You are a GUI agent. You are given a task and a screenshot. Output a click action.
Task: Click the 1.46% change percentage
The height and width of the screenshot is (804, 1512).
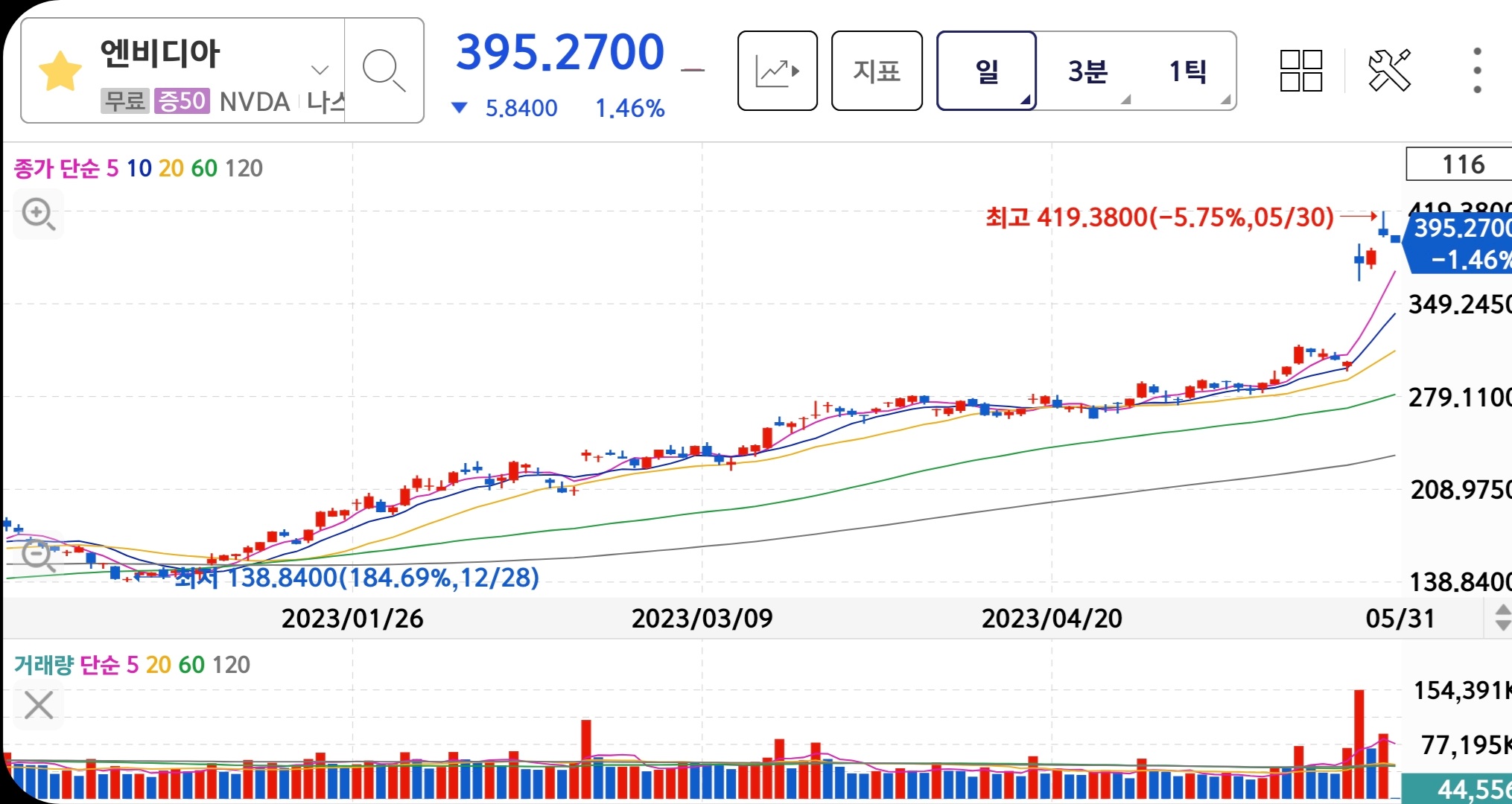point(629,109)
